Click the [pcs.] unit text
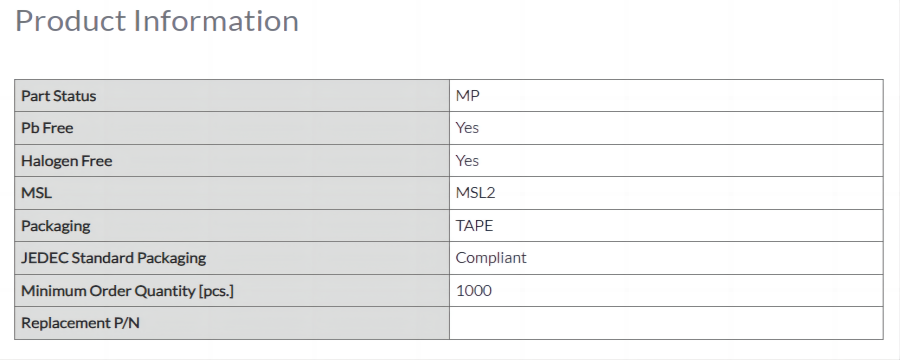900x360 pixels. point(216,291)
